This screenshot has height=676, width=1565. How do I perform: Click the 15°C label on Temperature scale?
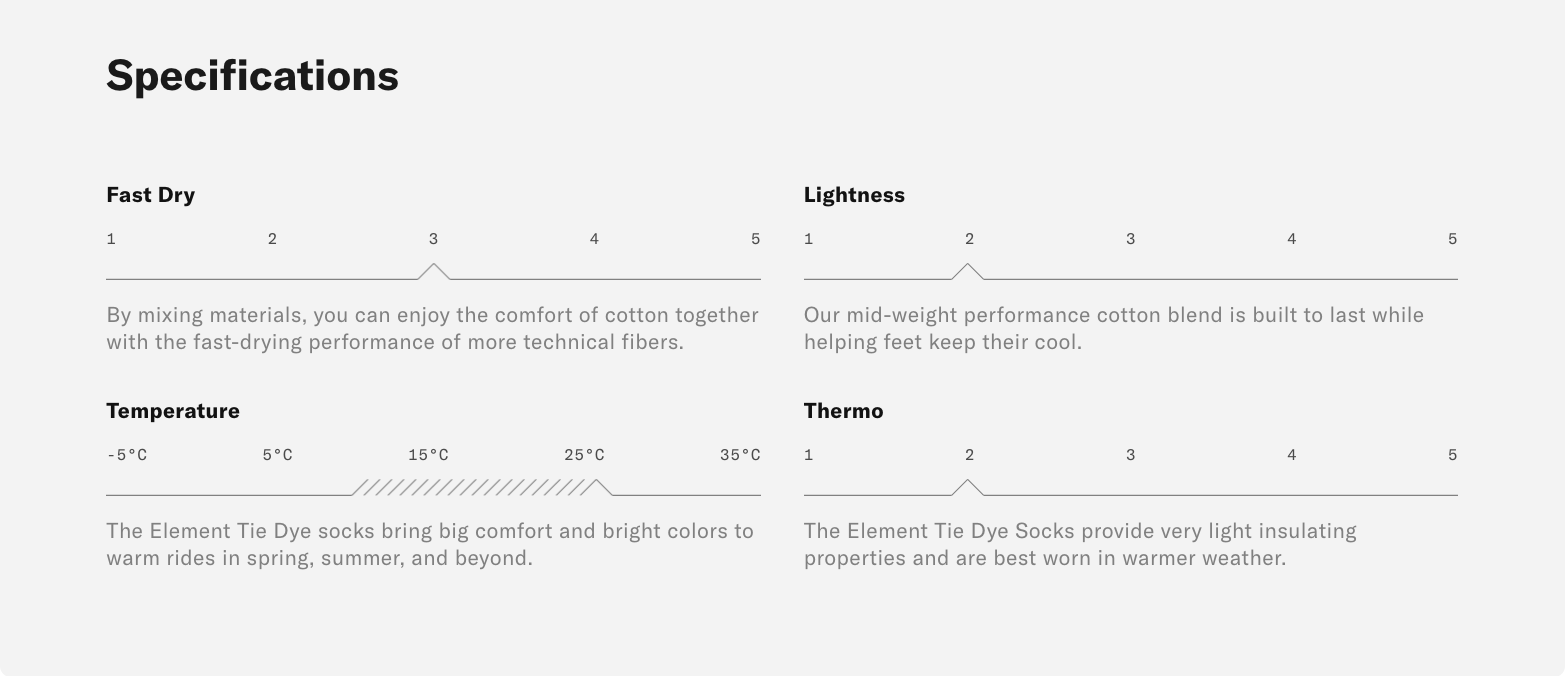[x=428, y=455]
